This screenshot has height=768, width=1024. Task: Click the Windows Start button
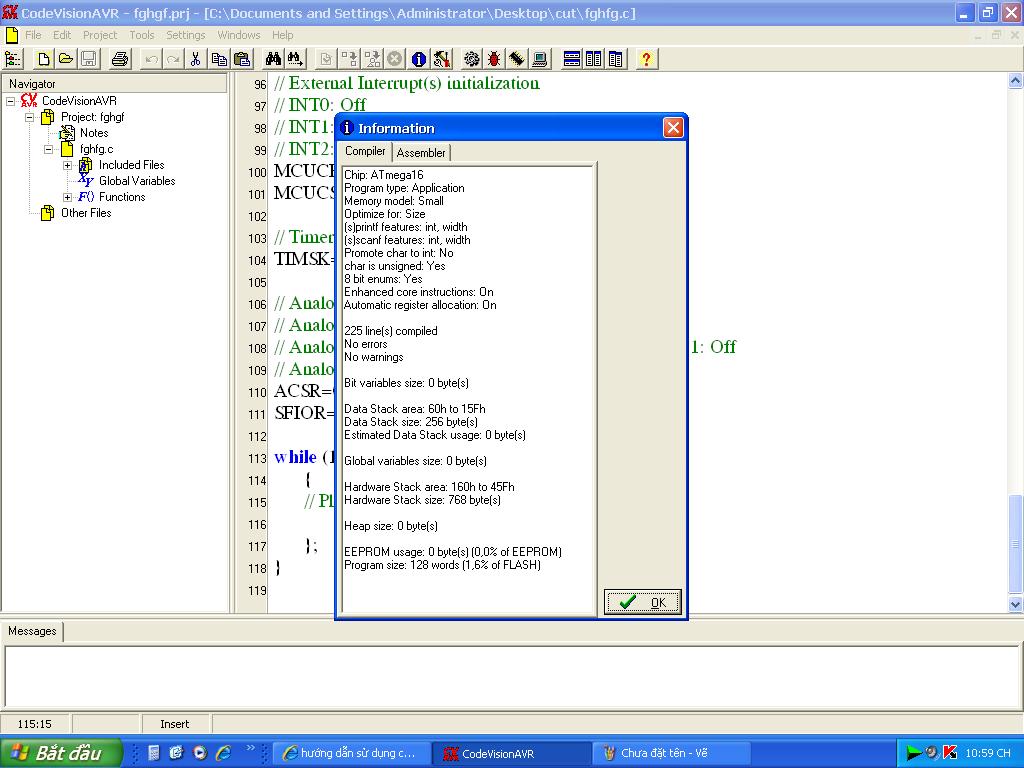(x=60, y=753)
